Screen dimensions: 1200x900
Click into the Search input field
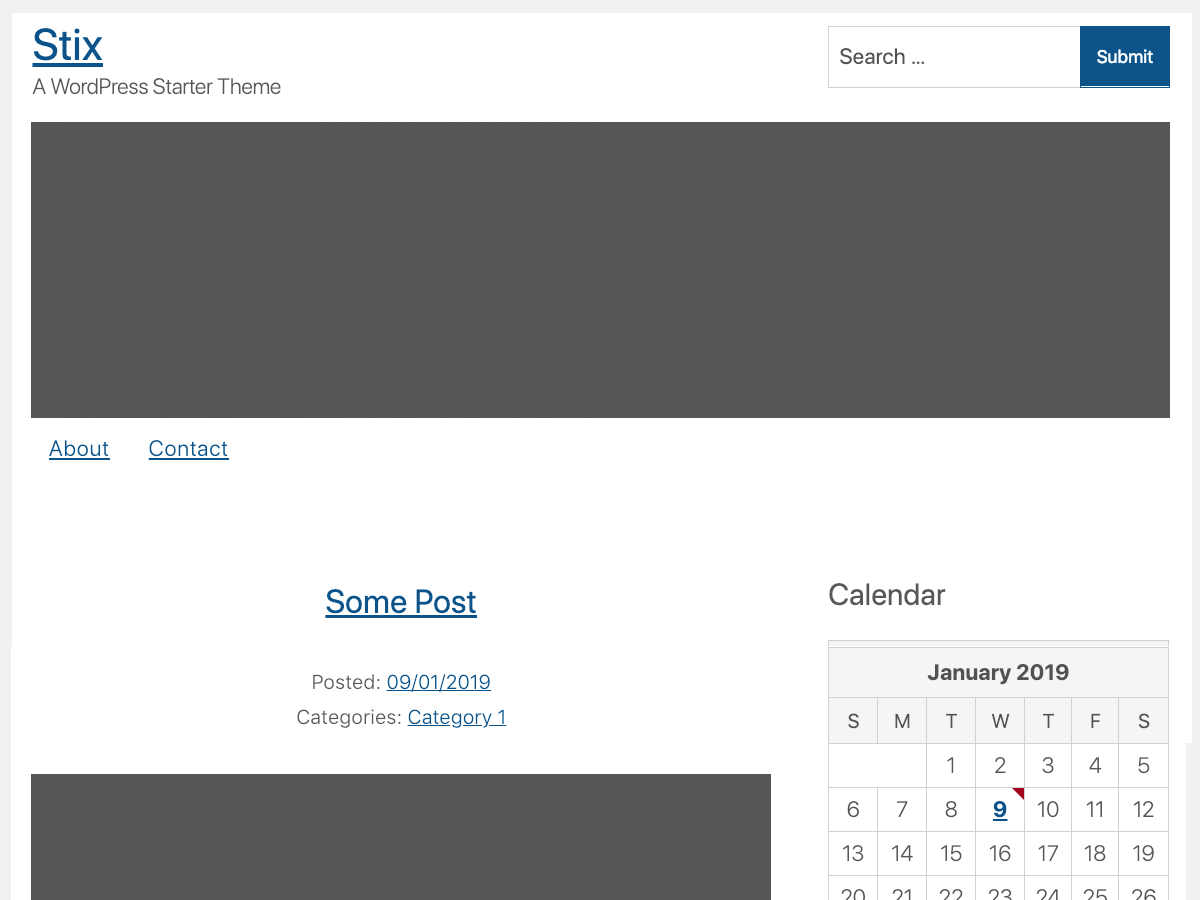click(953, 57)
